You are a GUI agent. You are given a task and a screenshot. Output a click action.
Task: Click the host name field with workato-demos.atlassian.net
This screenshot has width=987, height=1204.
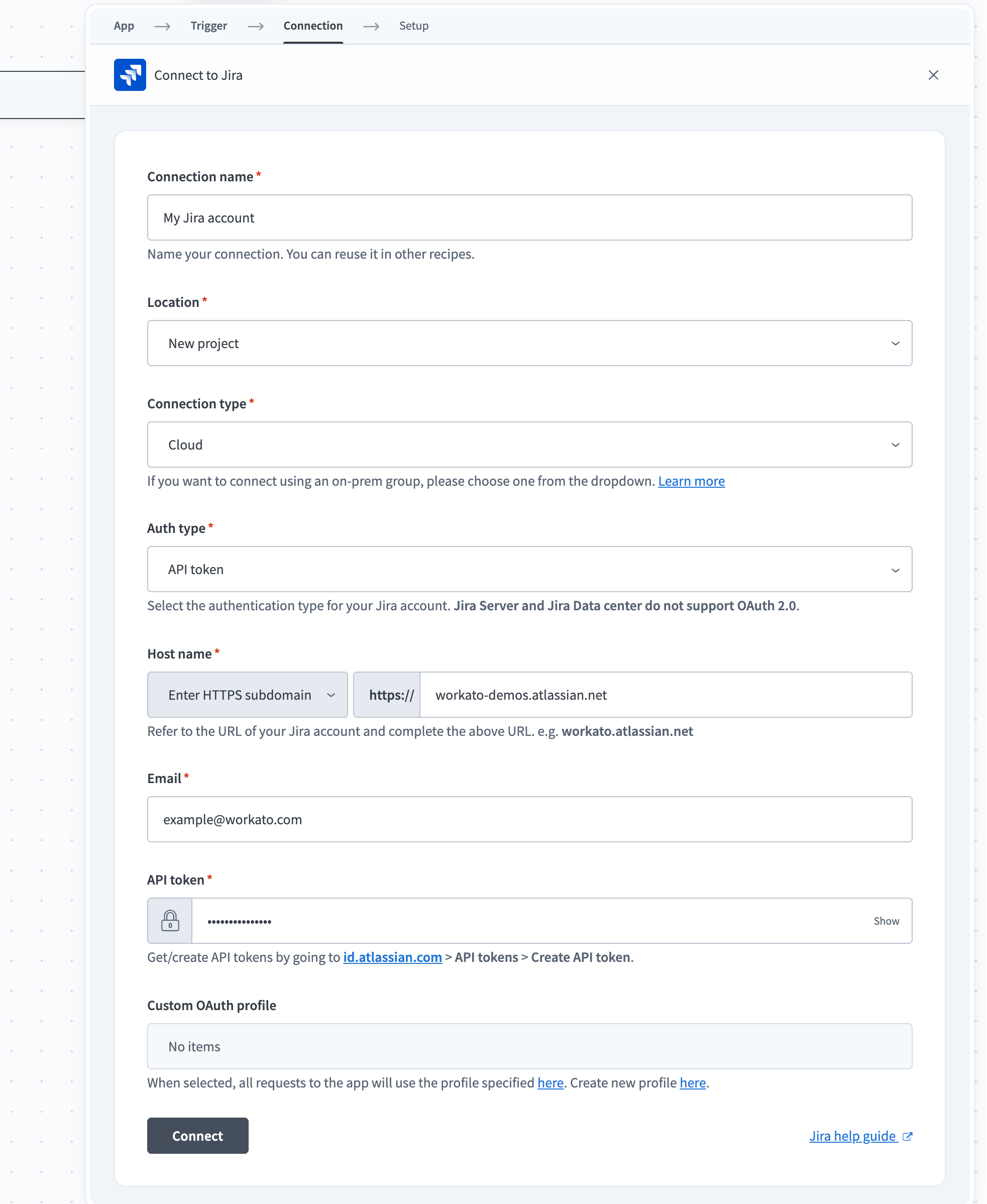coord(666,695)
